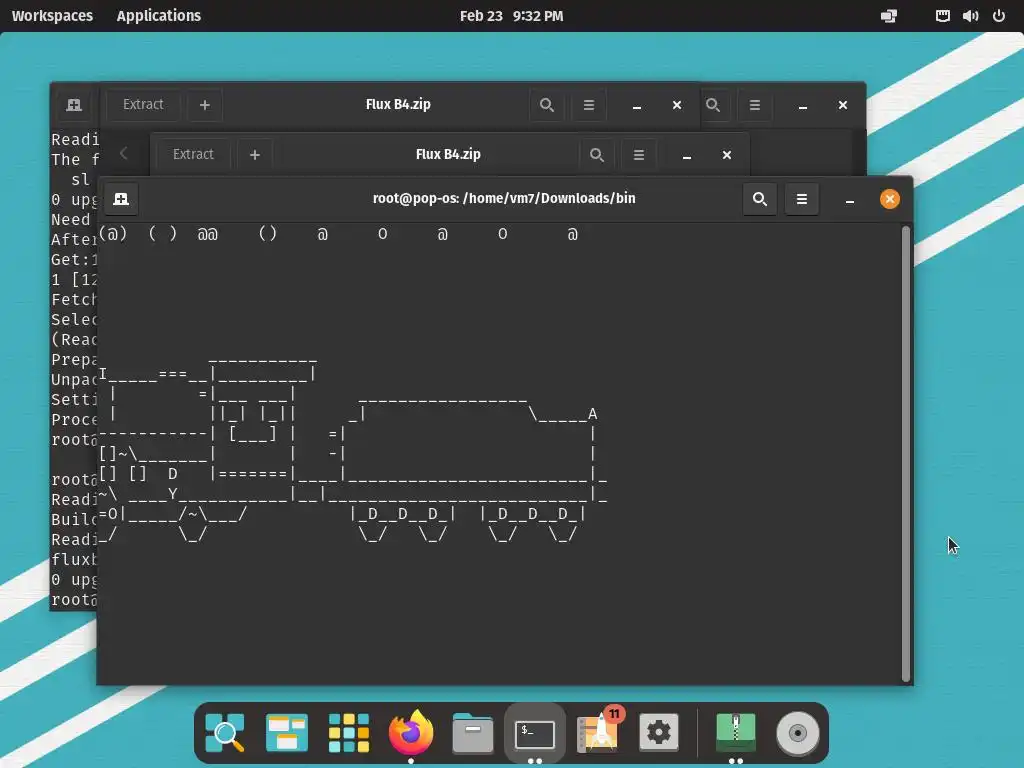
Task: Open the Applications menu
Action: point(159,16)
